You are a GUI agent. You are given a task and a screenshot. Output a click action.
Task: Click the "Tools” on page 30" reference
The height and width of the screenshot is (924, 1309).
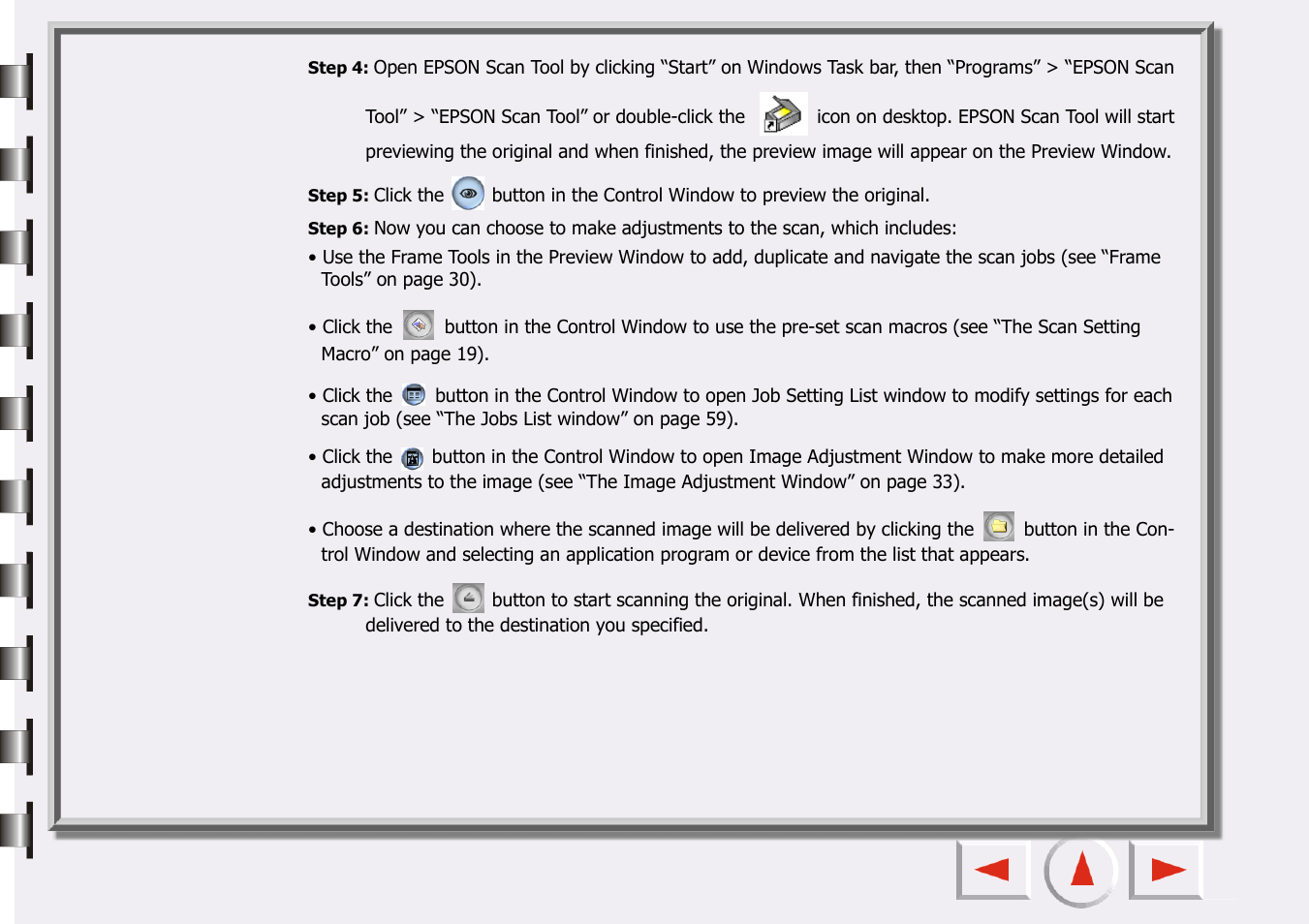click(398, 280)
